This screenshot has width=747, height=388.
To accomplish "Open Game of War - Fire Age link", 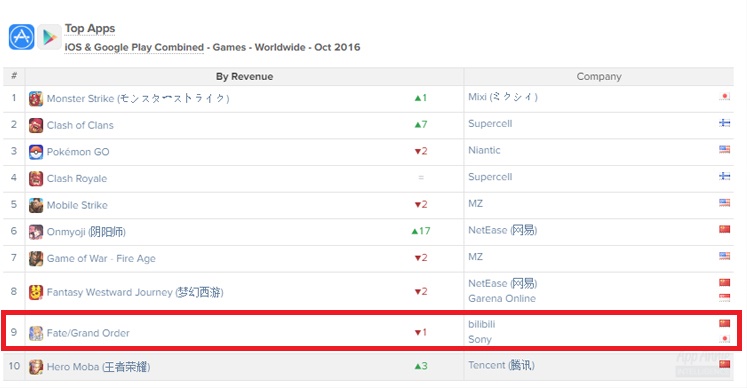I will tap(101, 259).
